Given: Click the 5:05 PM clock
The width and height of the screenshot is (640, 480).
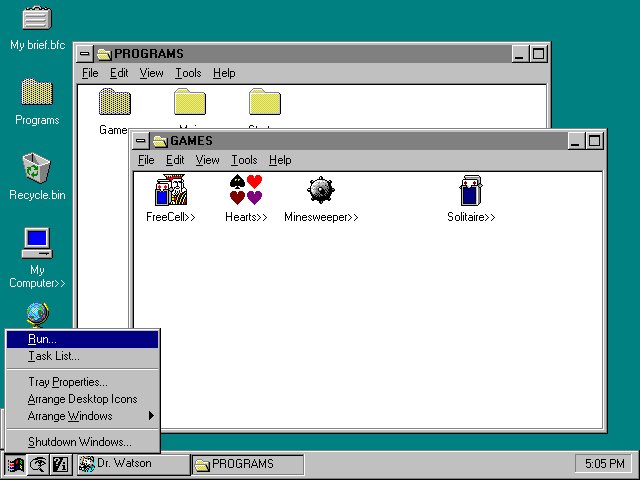Looking at the screenshot, I should (604, 464).
